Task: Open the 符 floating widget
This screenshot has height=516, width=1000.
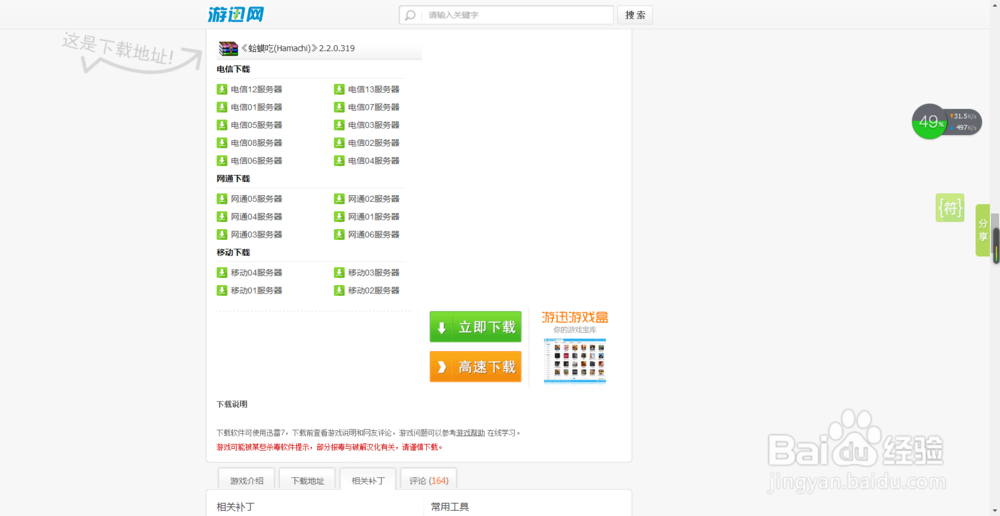Action: pyautogui.click(x=950, y=208)
